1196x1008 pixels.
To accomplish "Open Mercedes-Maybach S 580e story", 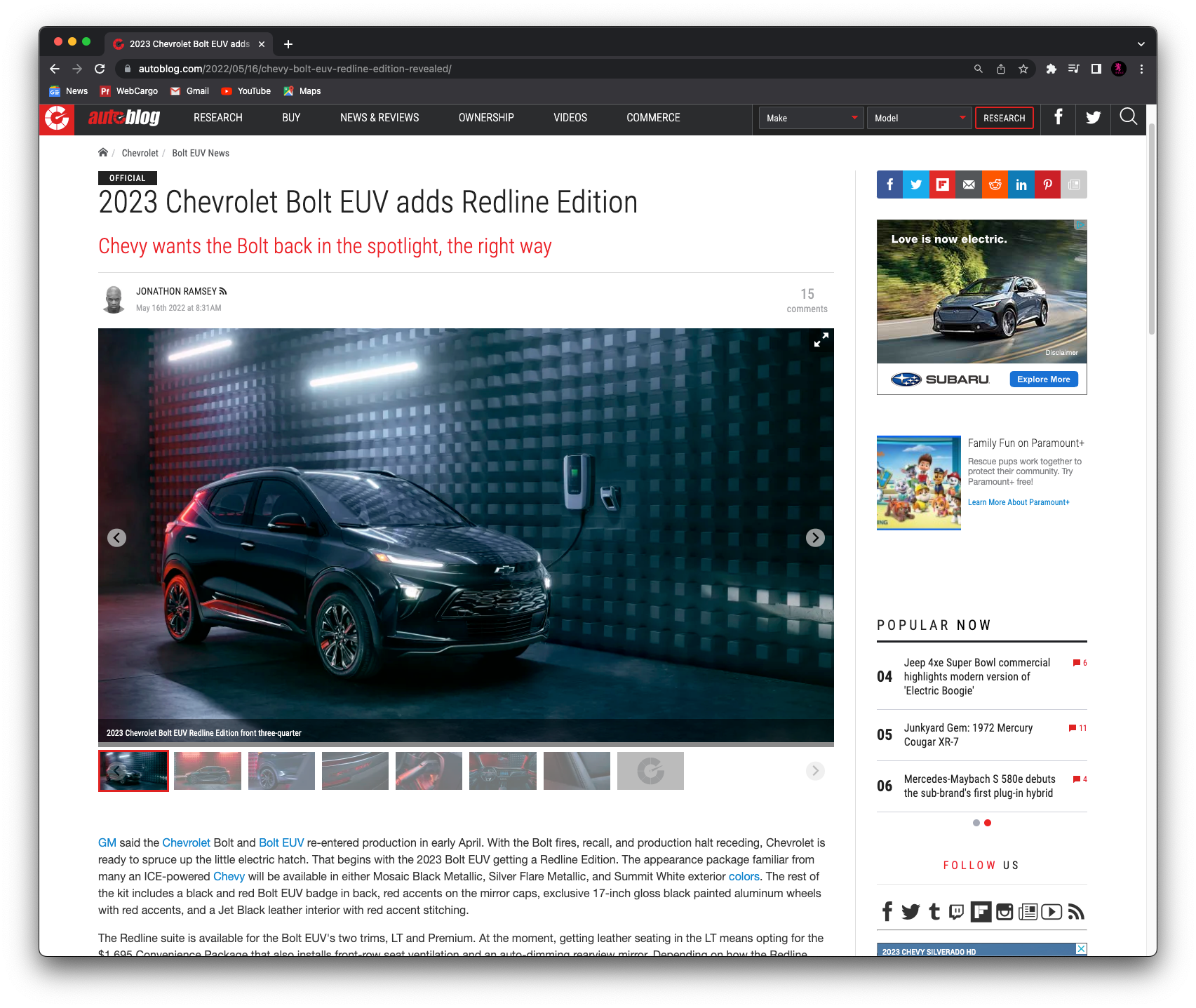I will coord(979,786).
